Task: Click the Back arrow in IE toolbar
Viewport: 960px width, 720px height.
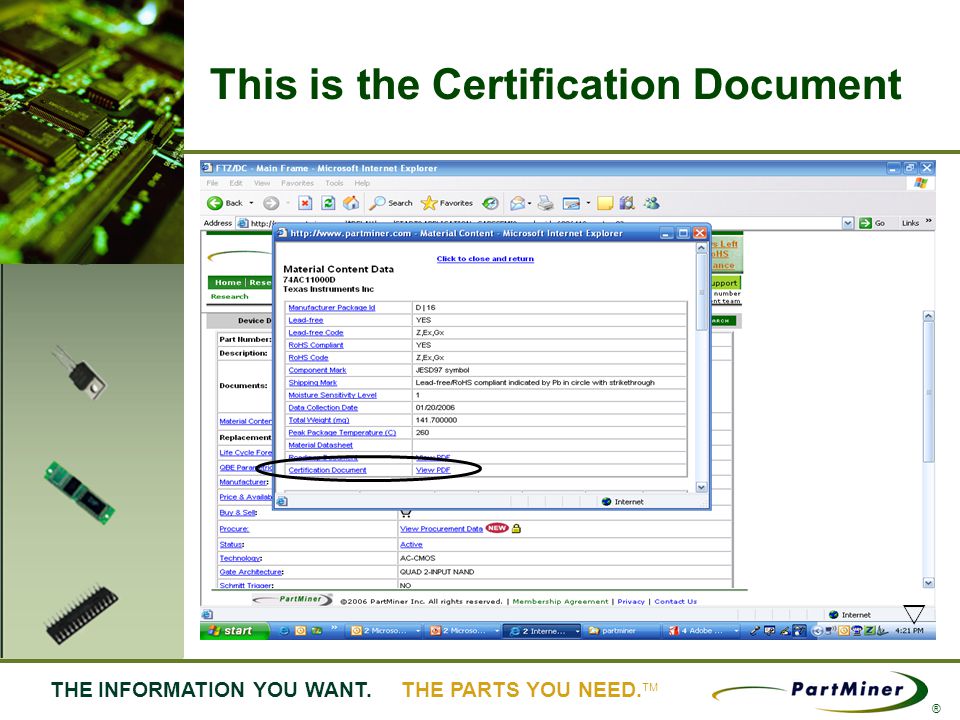Action: tap(215, 203)
